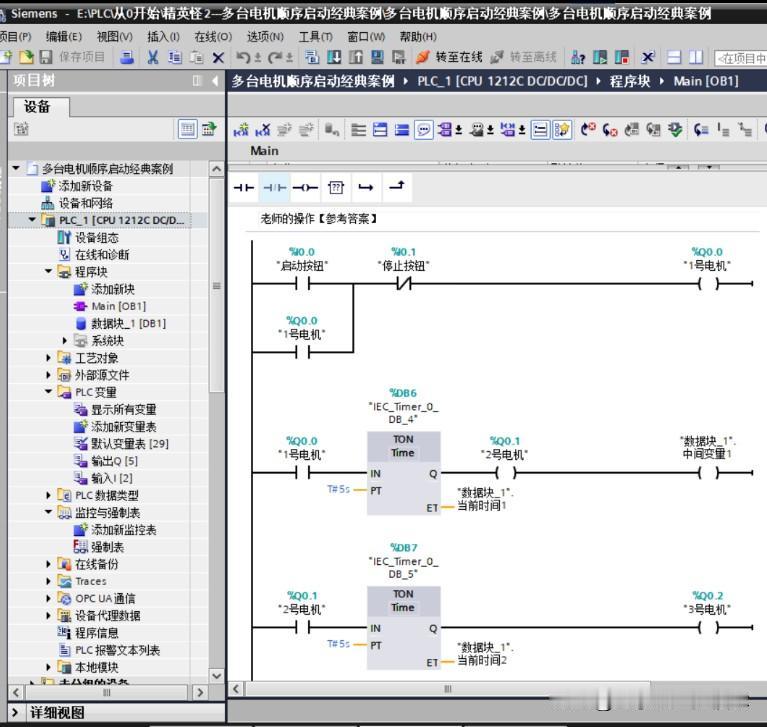
Task: Click the cut scissors icon
Action: pos(153,58)
